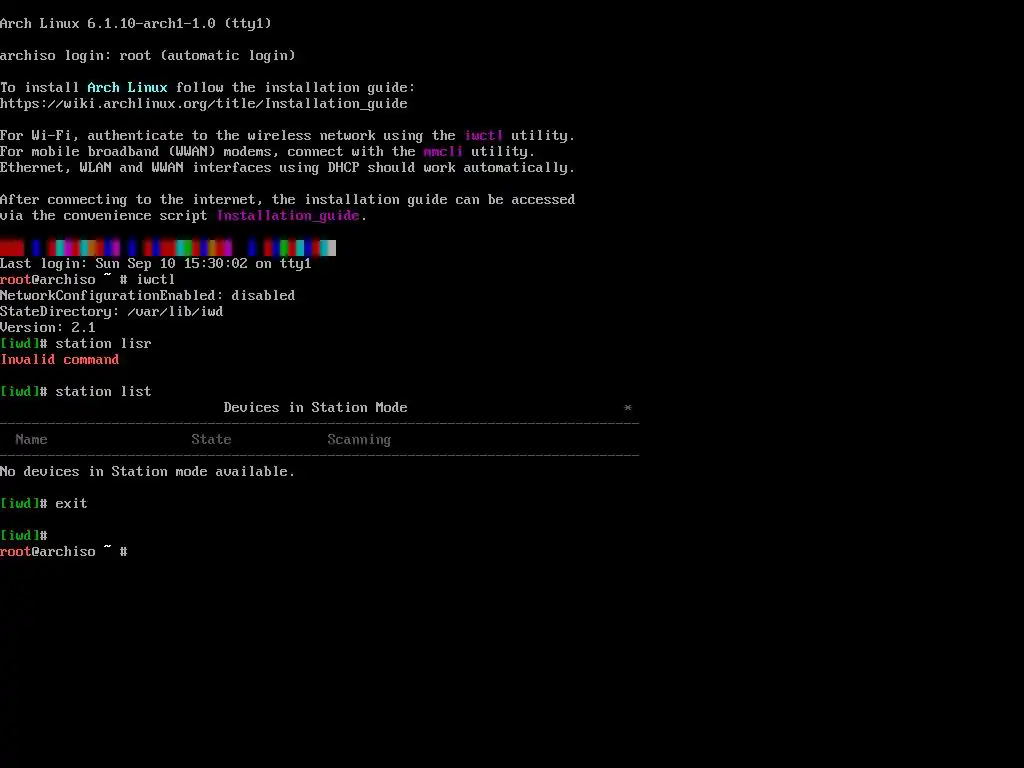Click the 'After connecting to the internet' line
The width and height of the screenshot is (1024, 768).
pyautogui.click(x=287, y=200)
